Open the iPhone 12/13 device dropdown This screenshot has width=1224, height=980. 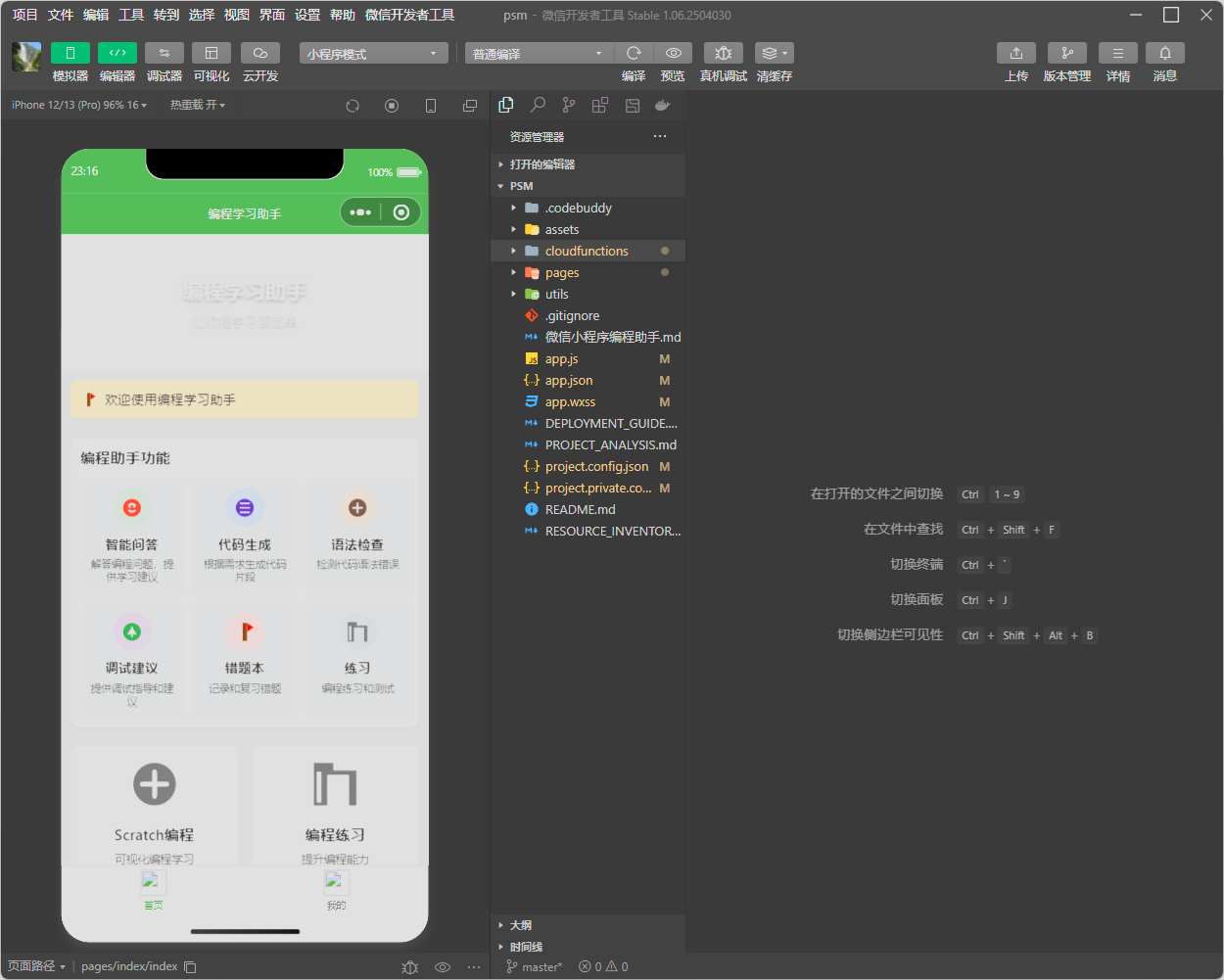click(x=76, y=105)
